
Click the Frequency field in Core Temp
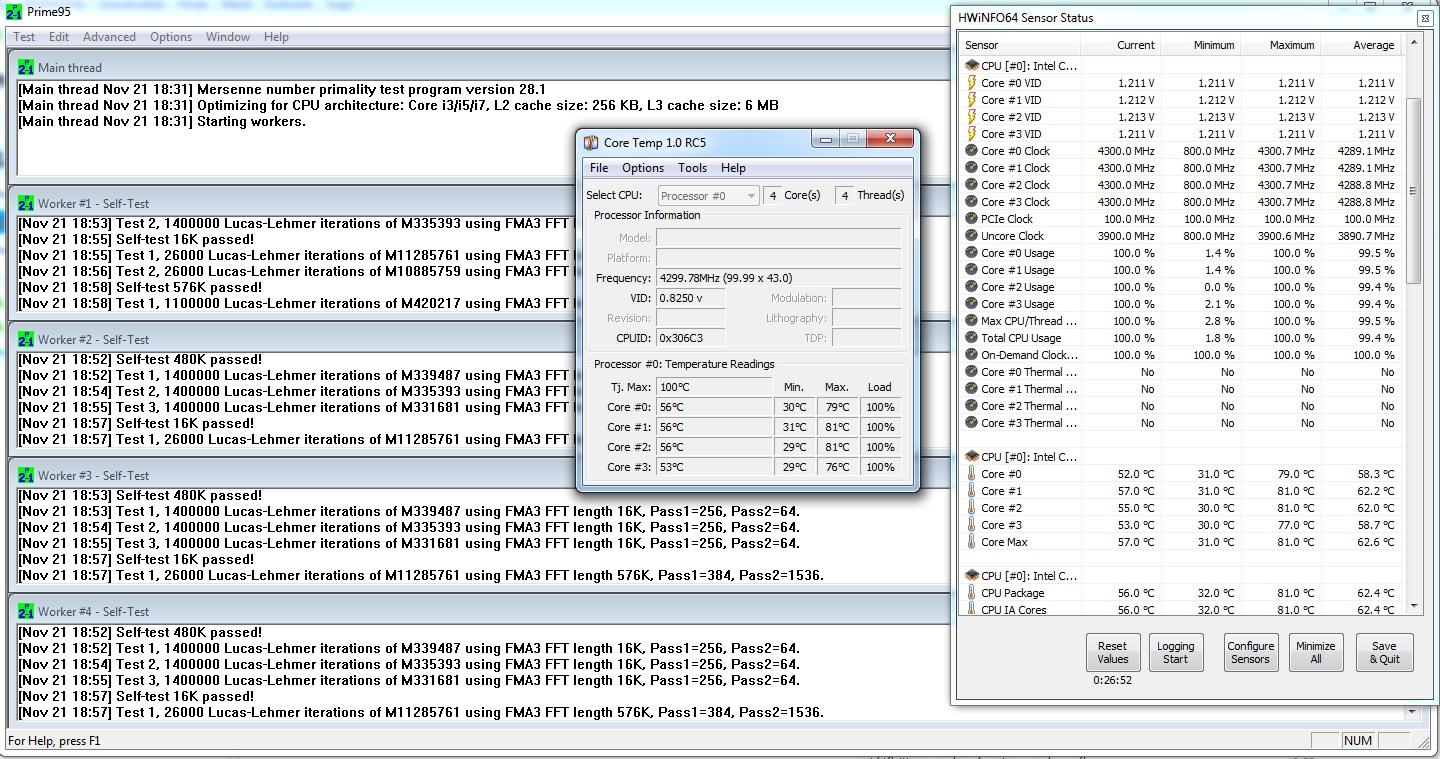[x=778, y=278]
